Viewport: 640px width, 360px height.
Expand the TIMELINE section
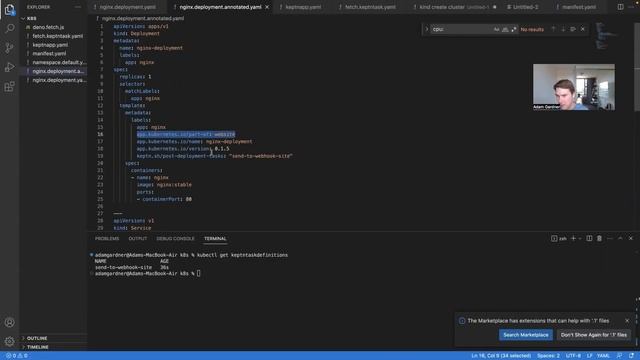pyautogui.click(x=53, y=347)
